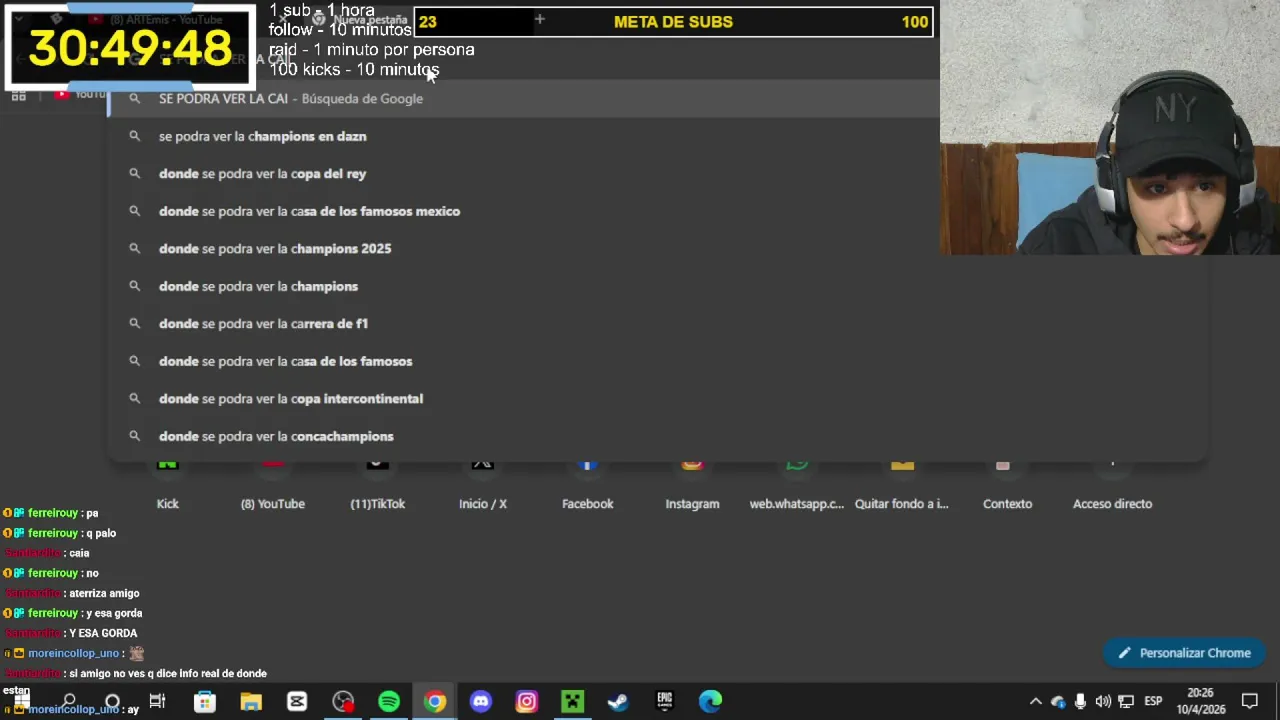This screenshot has width=1280, height=720.
Task: Open the (8) YouTube shortcut tile
Action: coord(272,485)
